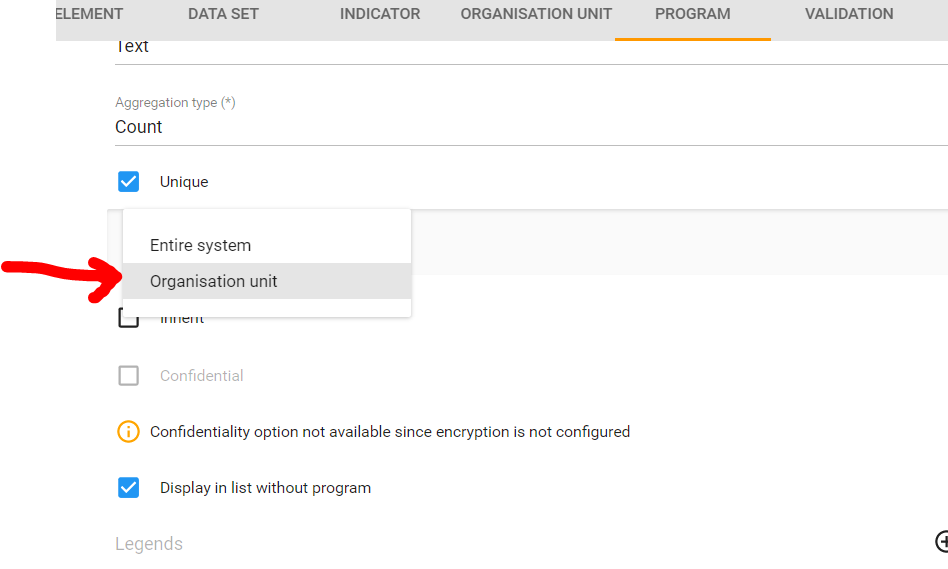This screenshot has width=948, height=569.
Task: Click the encryption not configured message text
Action: [390, 432]
